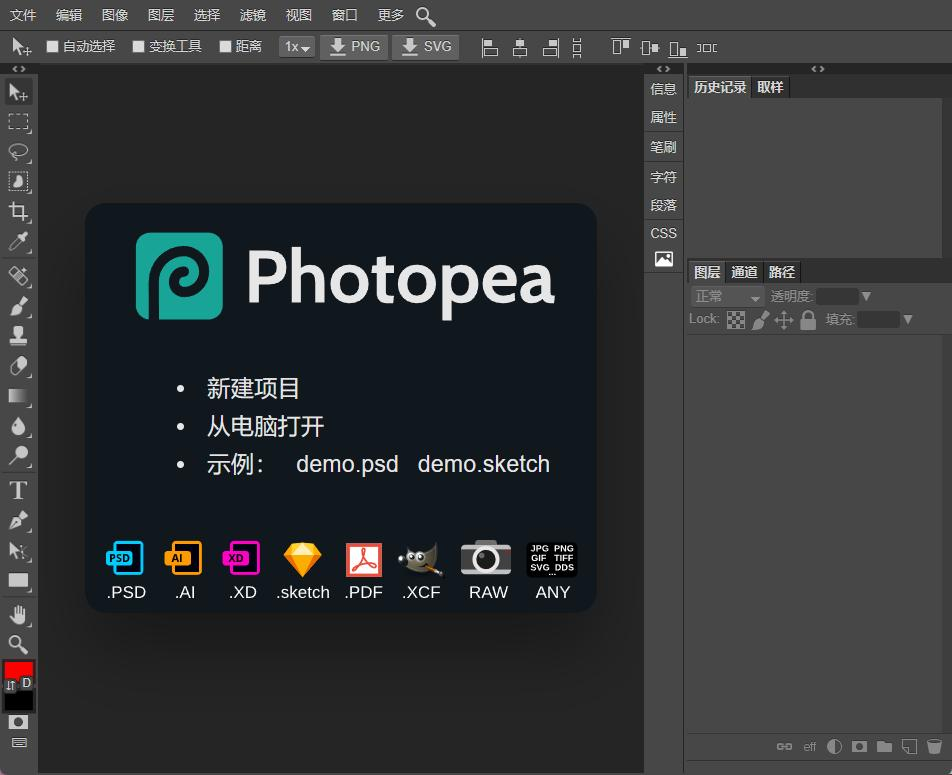952x775 pixels.
Task: Switch to the 通道 tab
Action: [744, 272]
